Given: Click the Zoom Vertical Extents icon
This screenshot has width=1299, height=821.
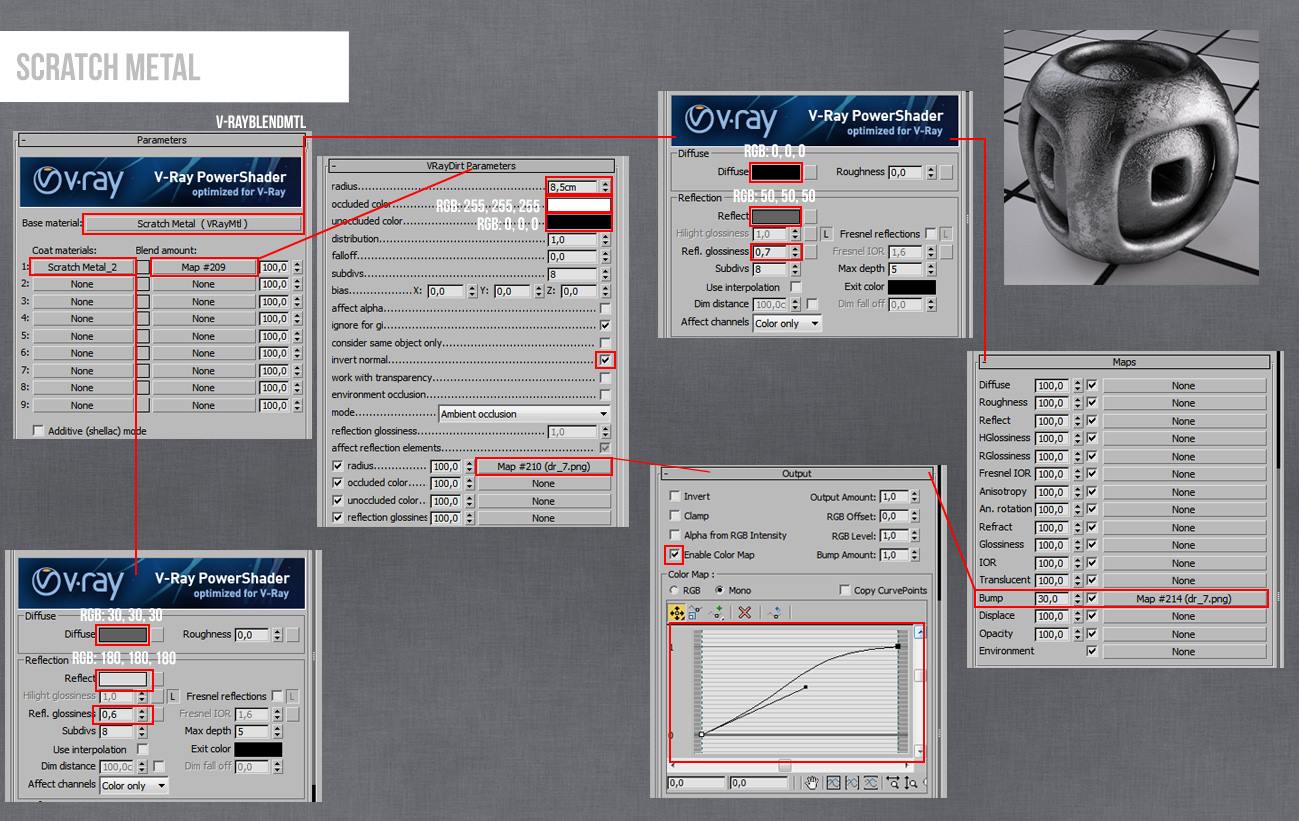Looking at the screenshot, I should pyautogui.click(x=870, y=783).
